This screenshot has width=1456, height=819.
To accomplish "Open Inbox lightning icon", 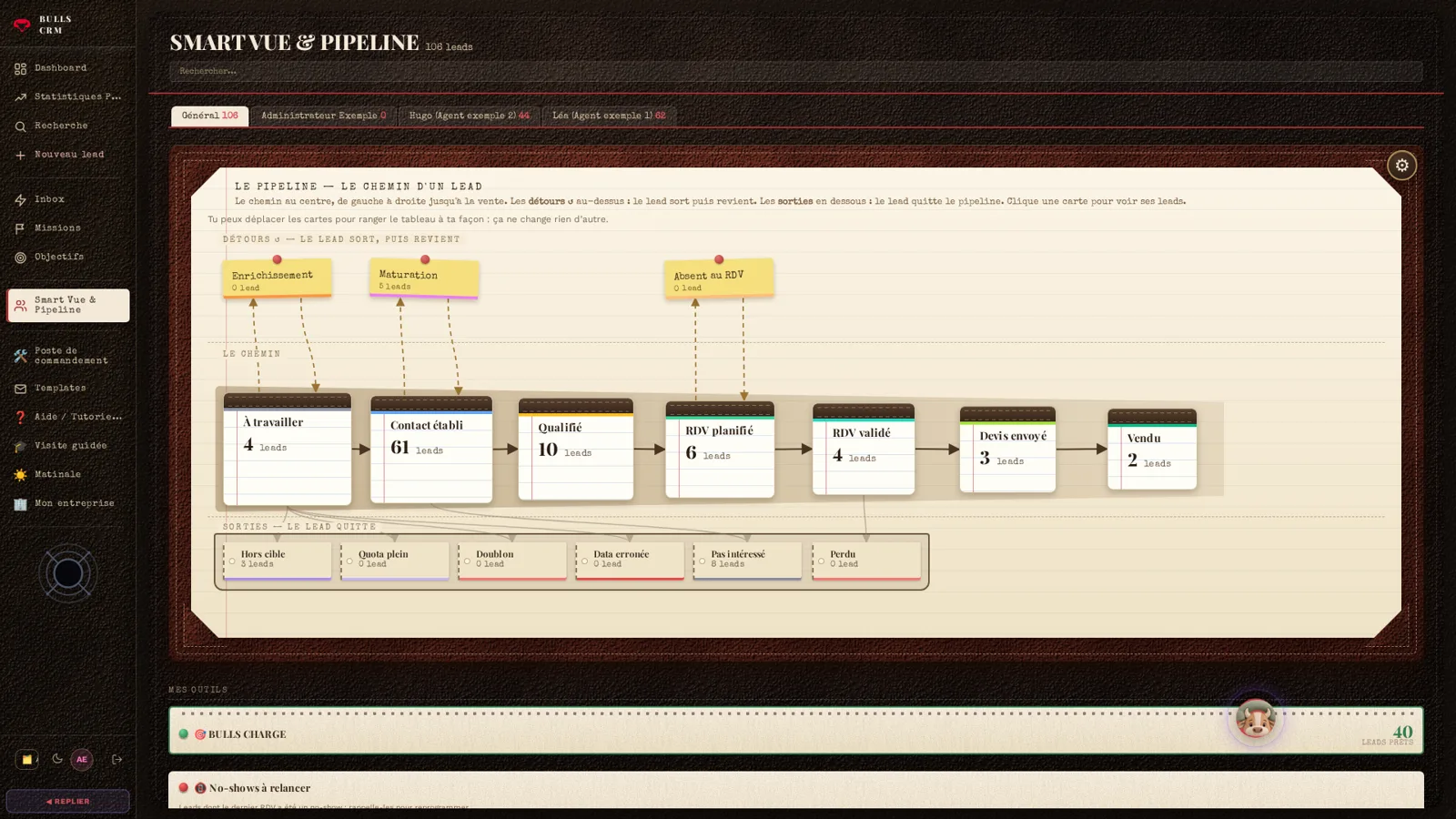I will pyautogui.click(x=20, y=199).
